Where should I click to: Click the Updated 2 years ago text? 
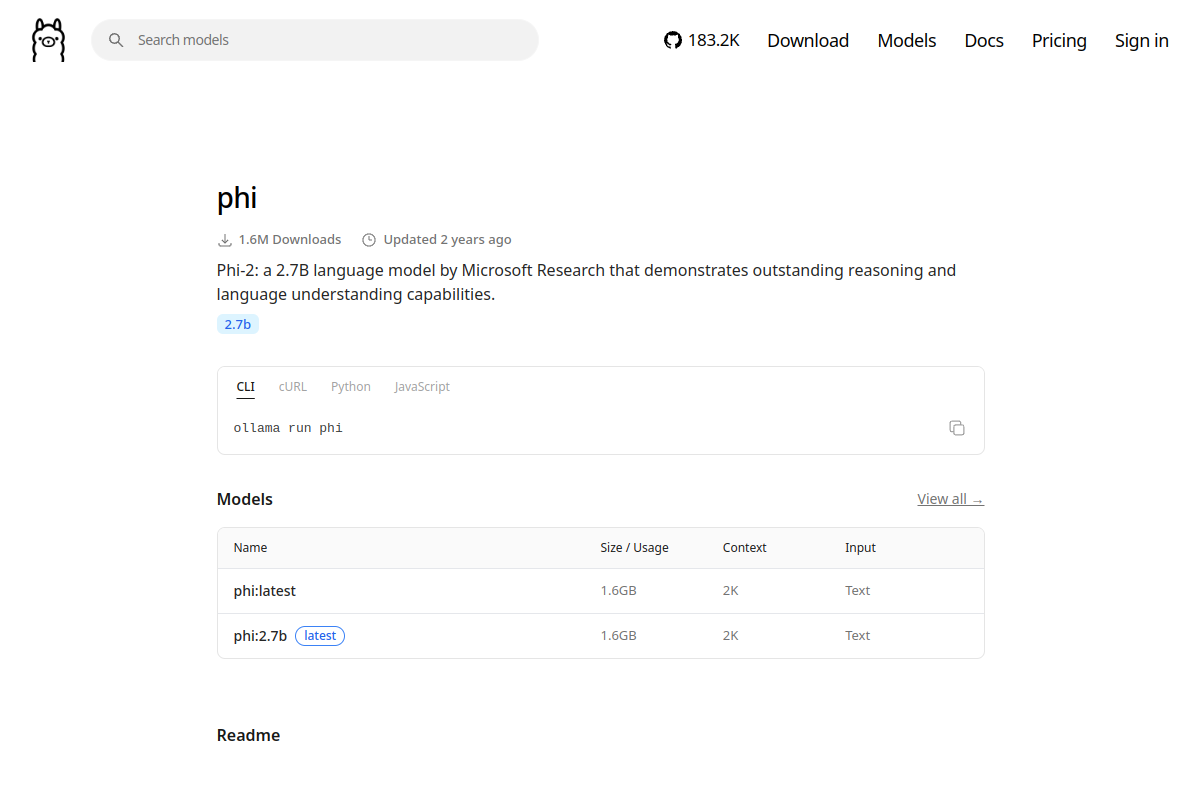pyautogui.click(x=448, y=240)
